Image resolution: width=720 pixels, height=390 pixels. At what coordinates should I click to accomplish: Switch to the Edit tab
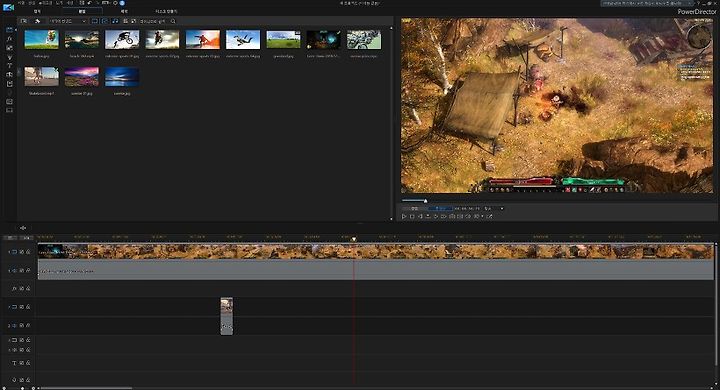click(82, 11)
